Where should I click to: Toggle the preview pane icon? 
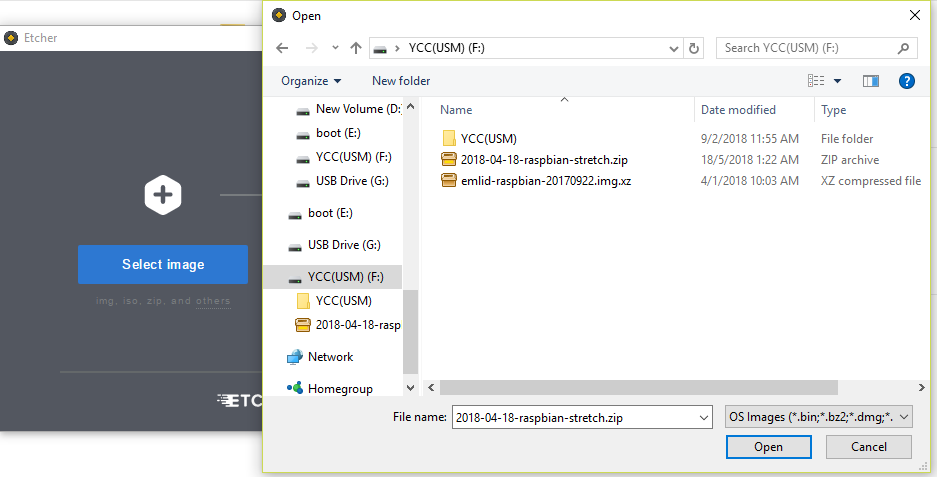pos(870,81)
